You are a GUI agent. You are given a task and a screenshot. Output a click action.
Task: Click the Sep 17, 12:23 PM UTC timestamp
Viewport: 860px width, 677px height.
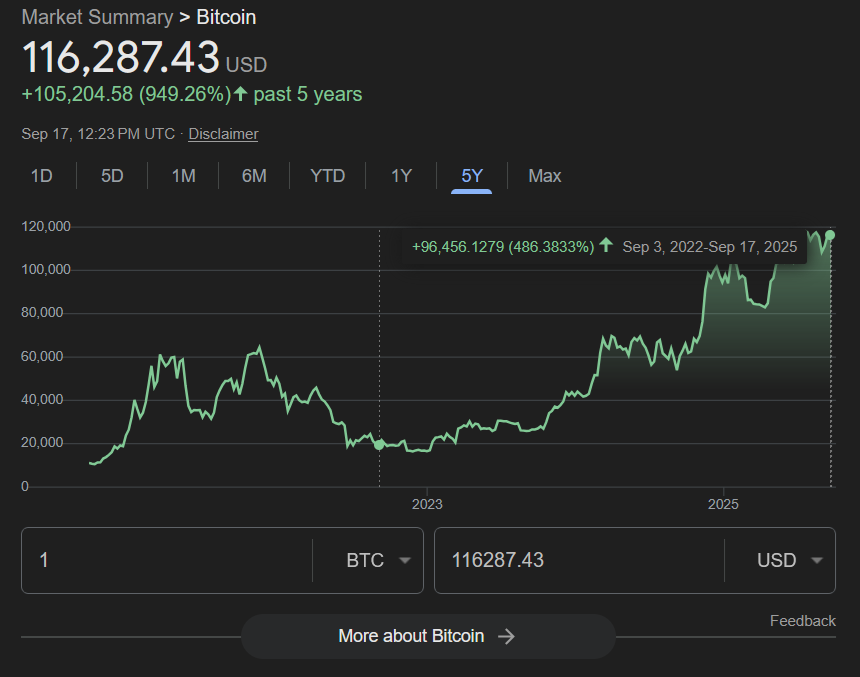pos(98,134)
